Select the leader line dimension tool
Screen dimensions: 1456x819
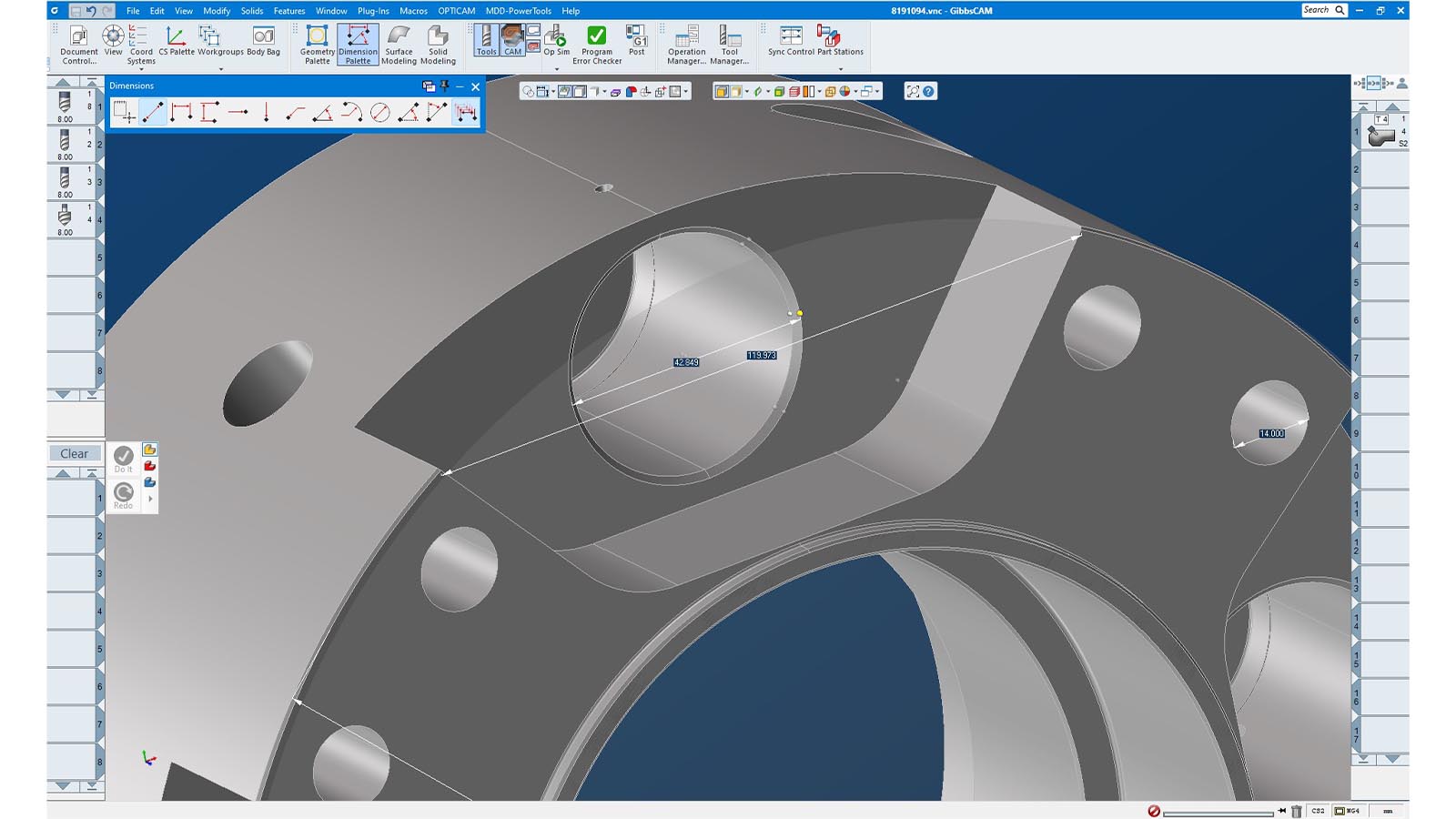(294, 113)
